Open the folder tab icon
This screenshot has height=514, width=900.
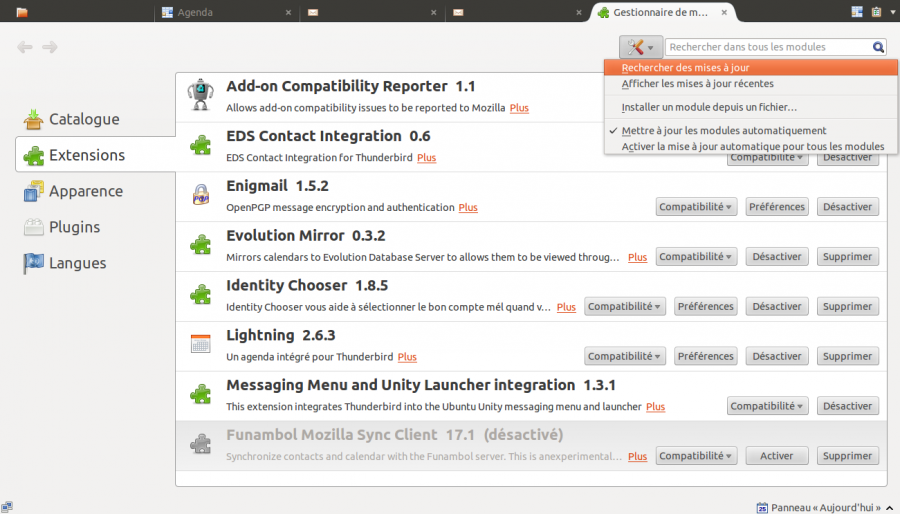[x=22, y=12]
